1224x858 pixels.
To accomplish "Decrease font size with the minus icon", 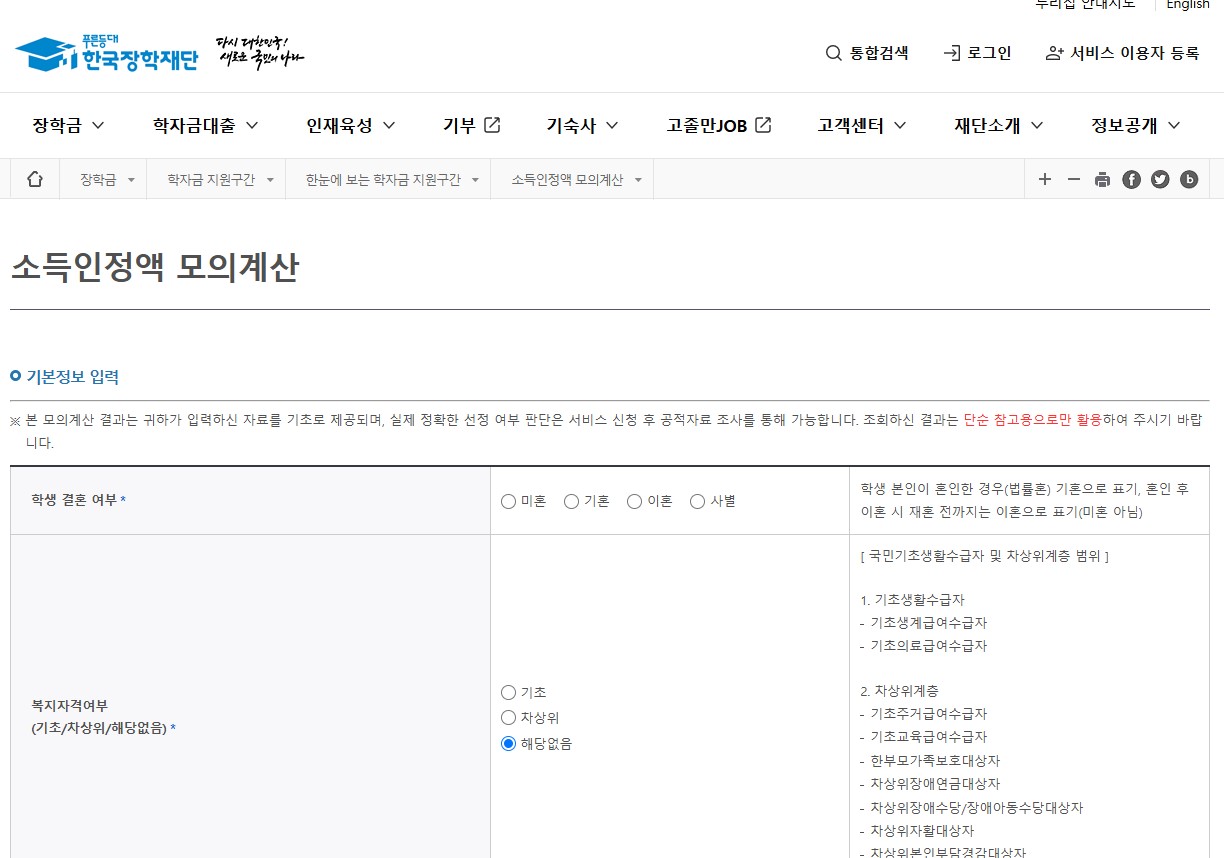I will point(1073,180).
